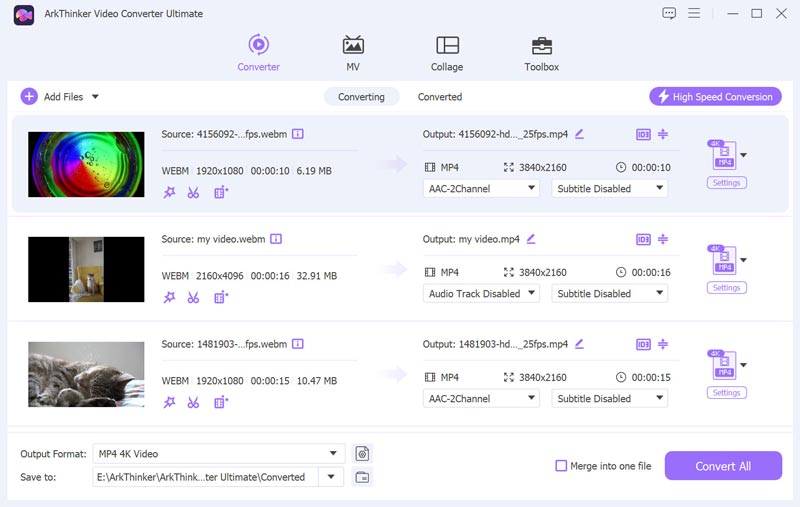Image resolution: width=800 pixels, height=507 pixels.
Task: Toggle High Speed Conversion
Action: click(715, 96)
